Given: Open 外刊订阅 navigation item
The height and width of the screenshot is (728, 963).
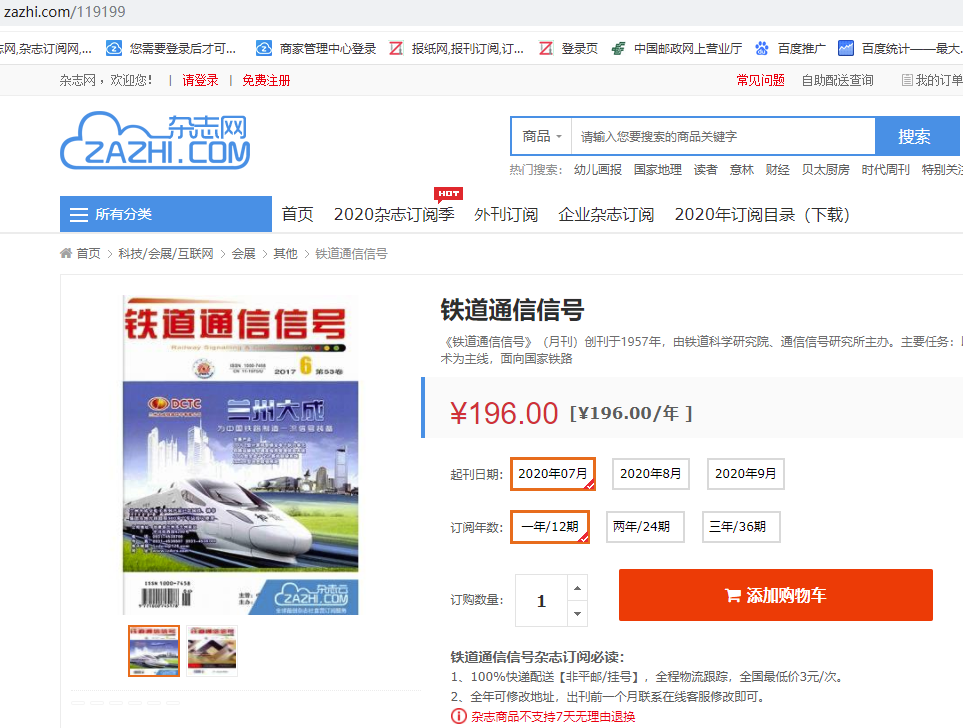Looking at the screenshot, I should (506, 214).
